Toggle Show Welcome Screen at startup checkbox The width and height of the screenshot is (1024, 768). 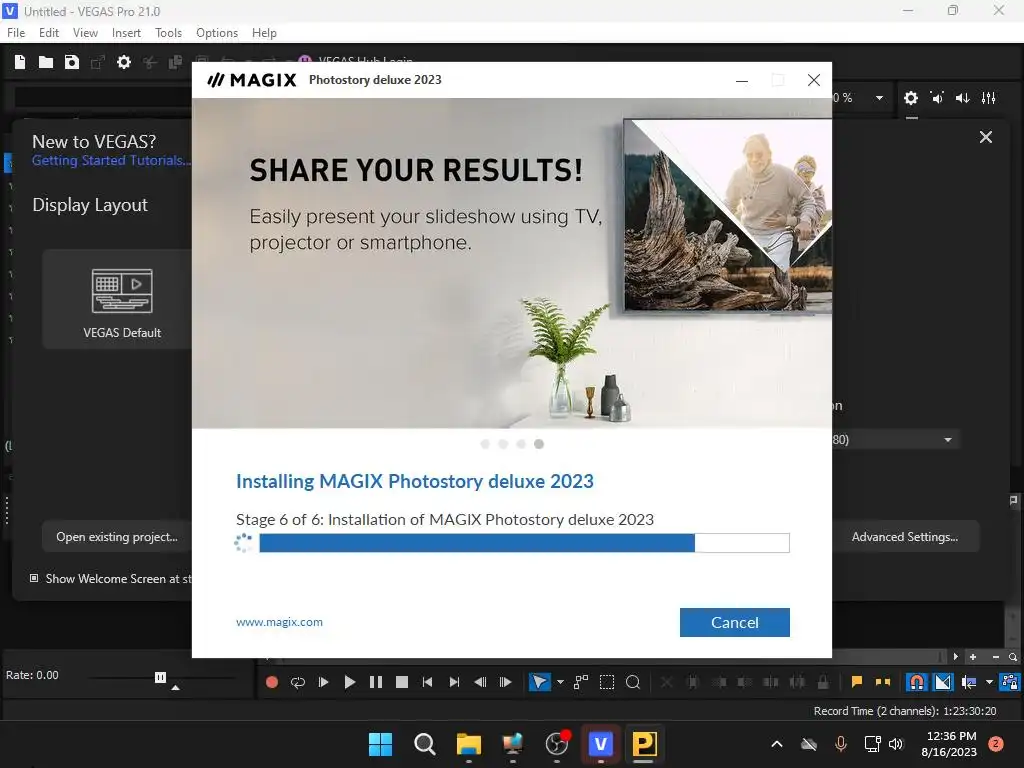pyautogui.click(x=34, y=579)
